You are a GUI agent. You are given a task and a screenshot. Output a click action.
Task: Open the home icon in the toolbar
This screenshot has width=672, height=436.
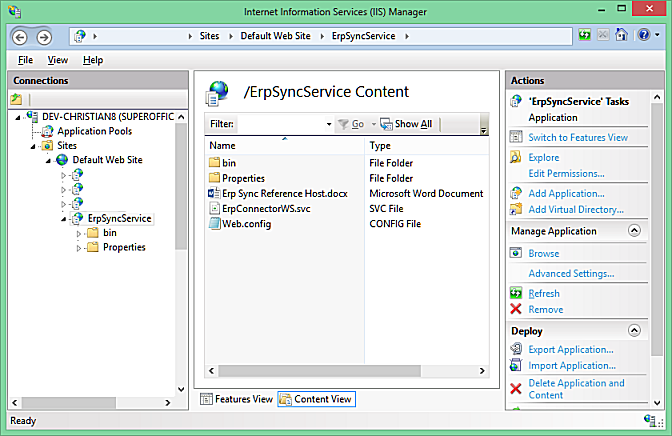coord(621,35)
